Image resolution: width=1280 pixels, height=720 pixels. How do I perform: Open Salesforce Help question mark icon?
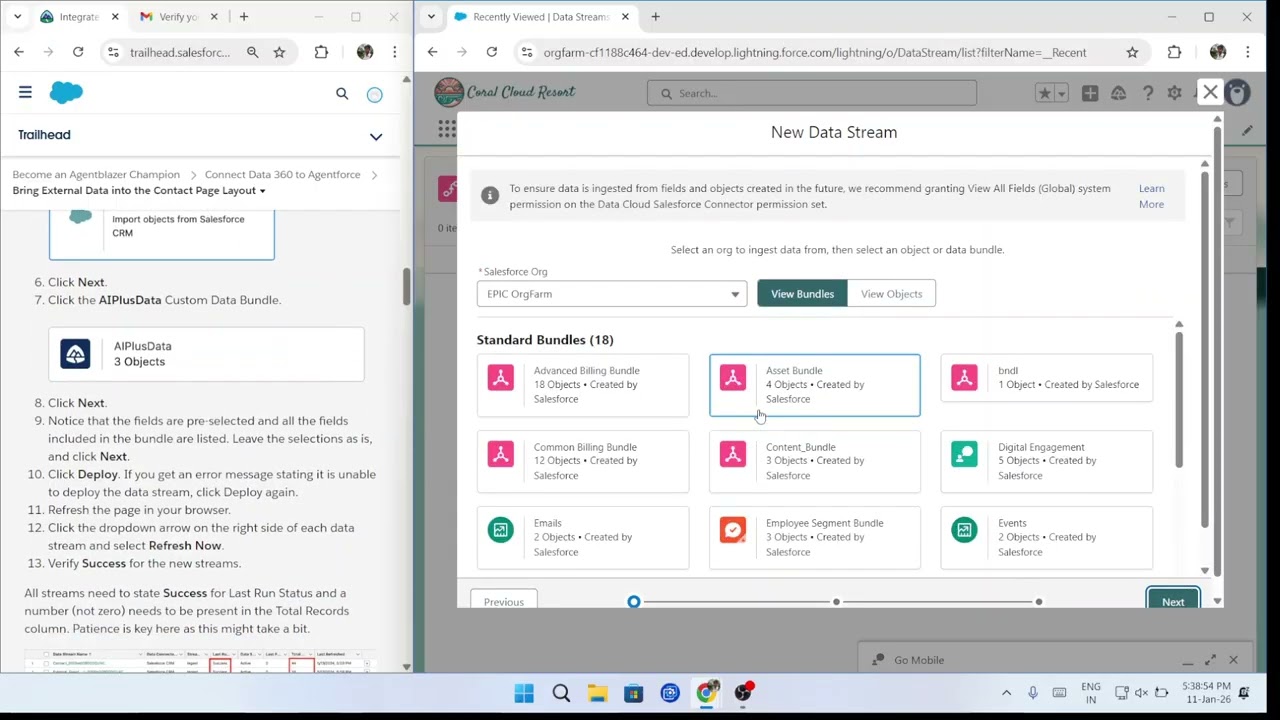(x=1148, y=93)
